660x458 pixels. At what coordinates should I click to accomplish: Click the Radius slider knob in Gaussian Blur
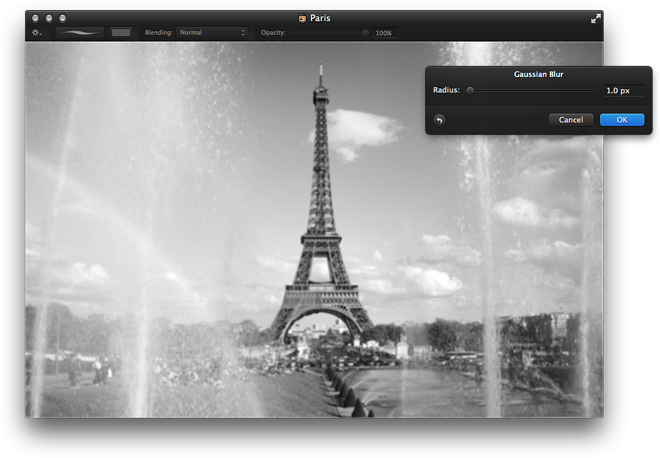point(470,90)
